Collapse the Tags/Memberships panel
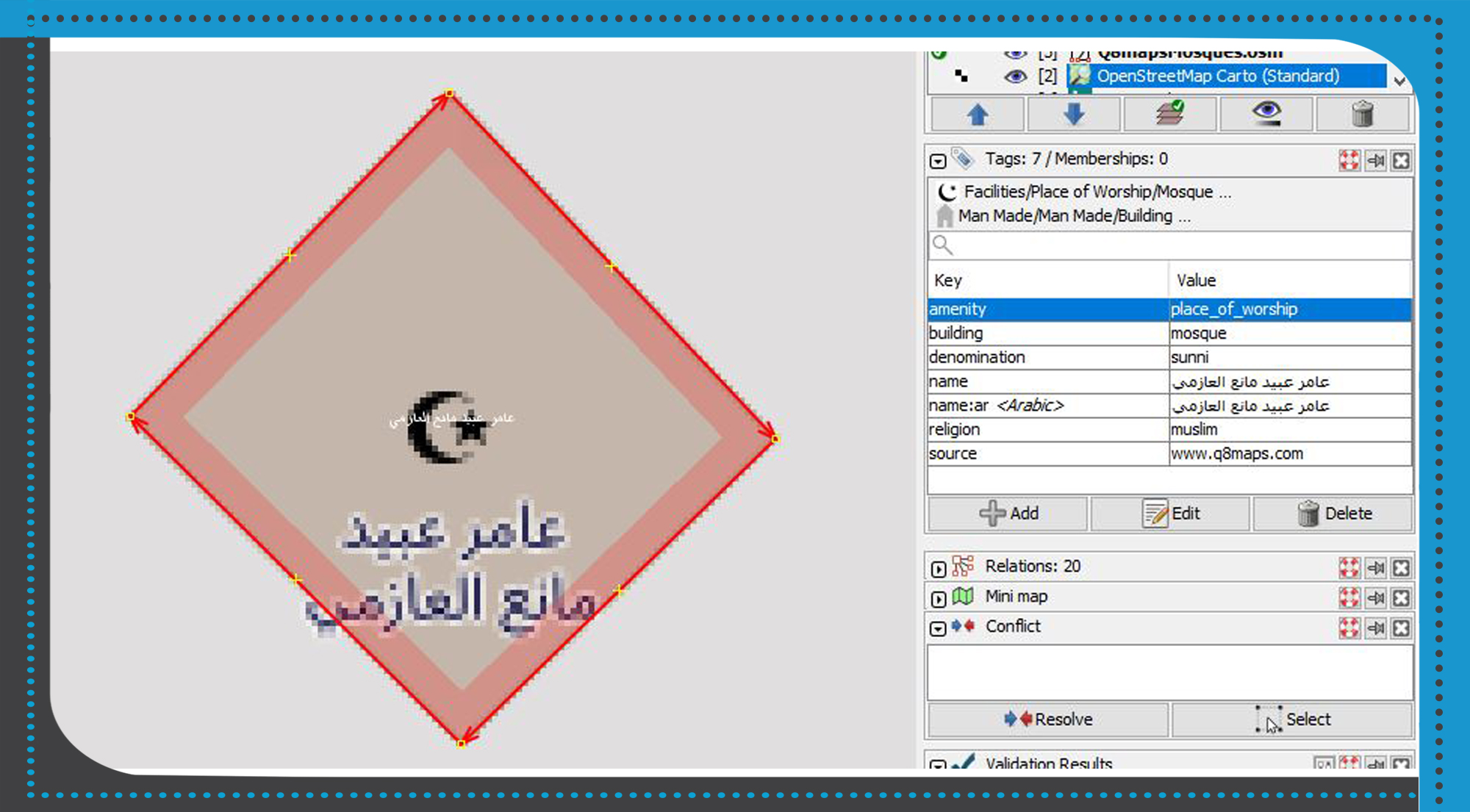The width and height of the screenshot is (1470, 812). [x=938, y=161]
